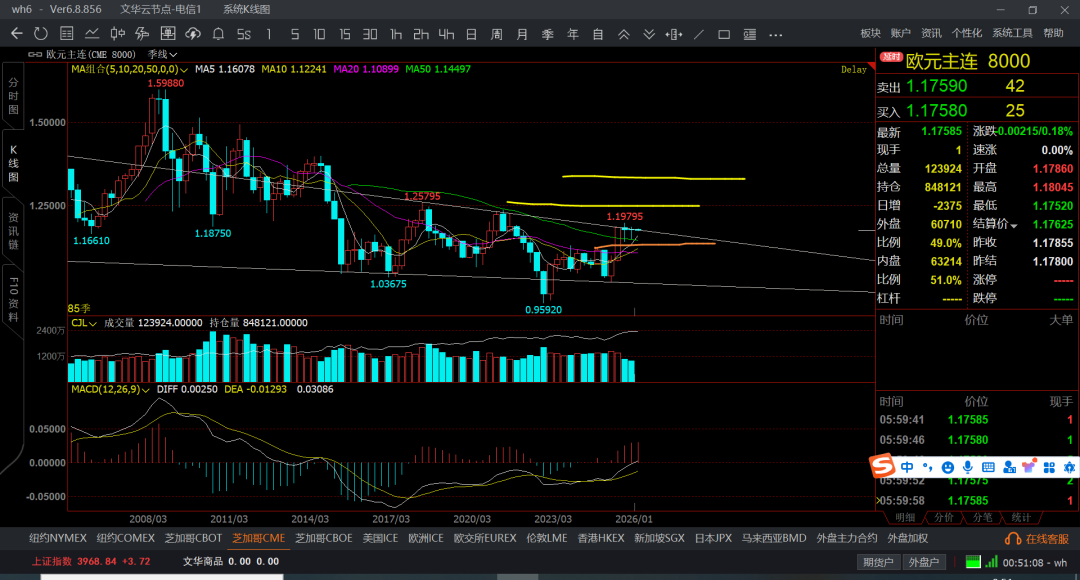Select the 纽约NYMEX exchange tab

click(58, 538)
